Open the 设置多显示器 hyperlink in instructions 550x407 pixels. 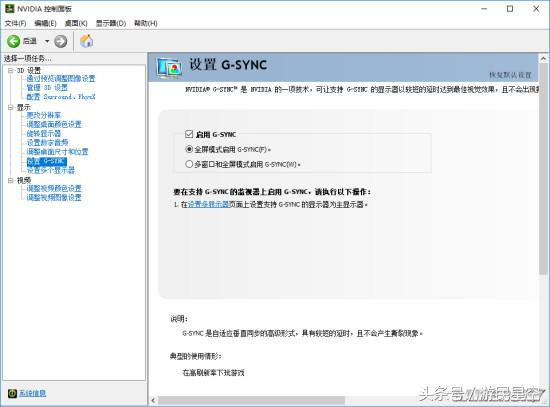click(x=208, y=204)
